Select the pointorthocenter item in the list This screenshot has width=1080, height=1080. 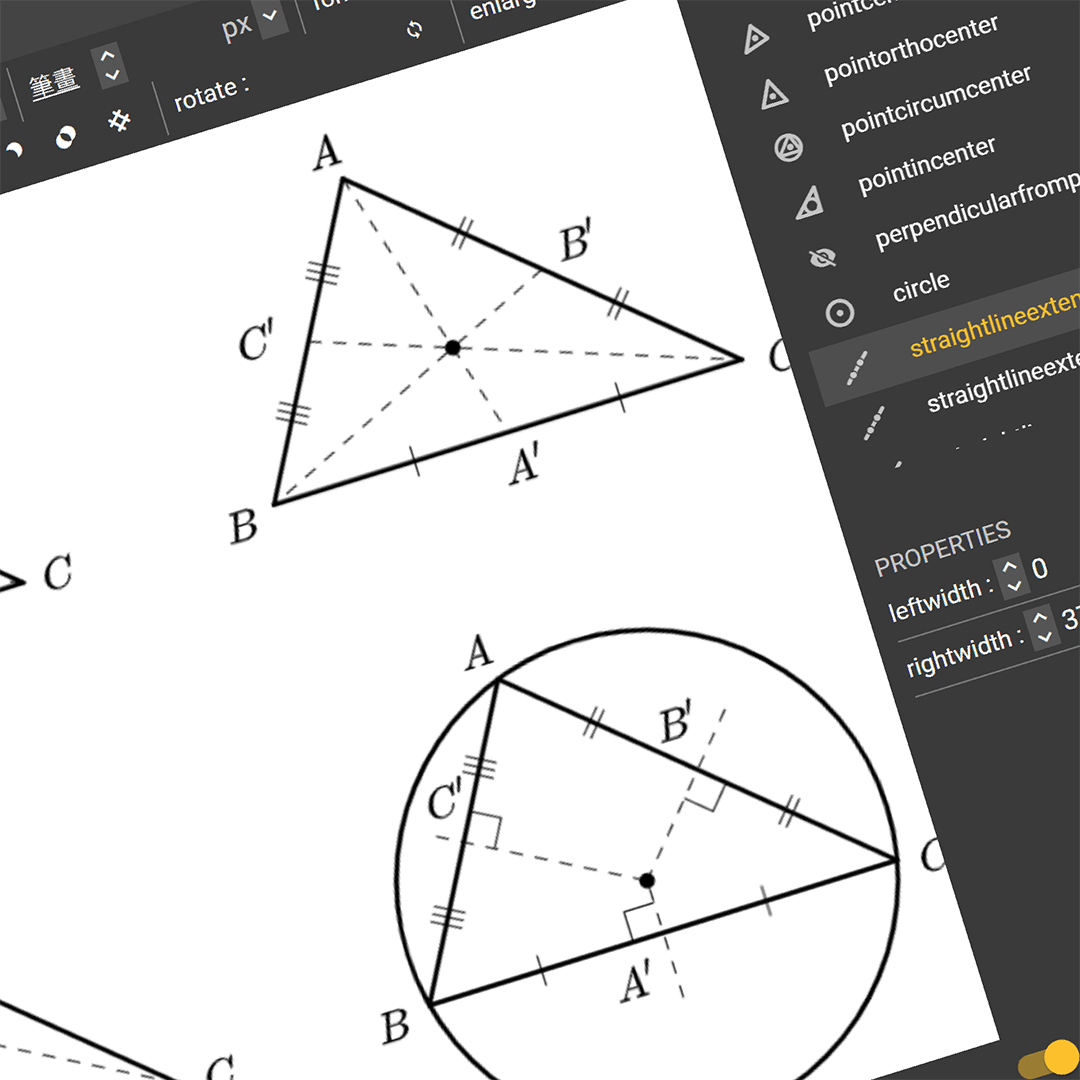click(x=911, y=50)
